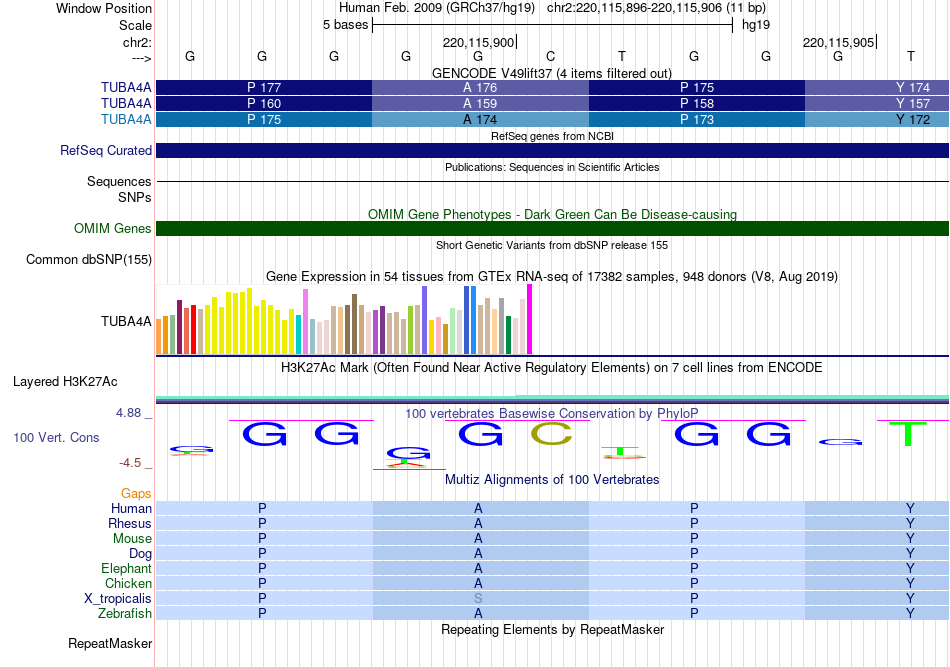Select the Y 157 codon block

(877, 104)
